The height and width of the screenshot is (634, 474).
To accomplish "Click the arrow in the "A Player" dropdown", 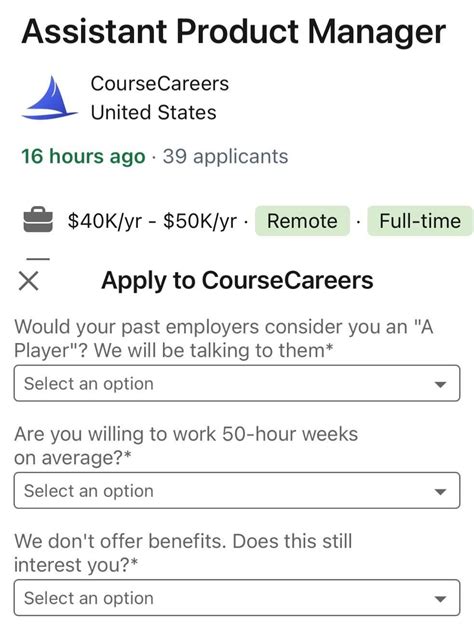I will coord(440,385).
